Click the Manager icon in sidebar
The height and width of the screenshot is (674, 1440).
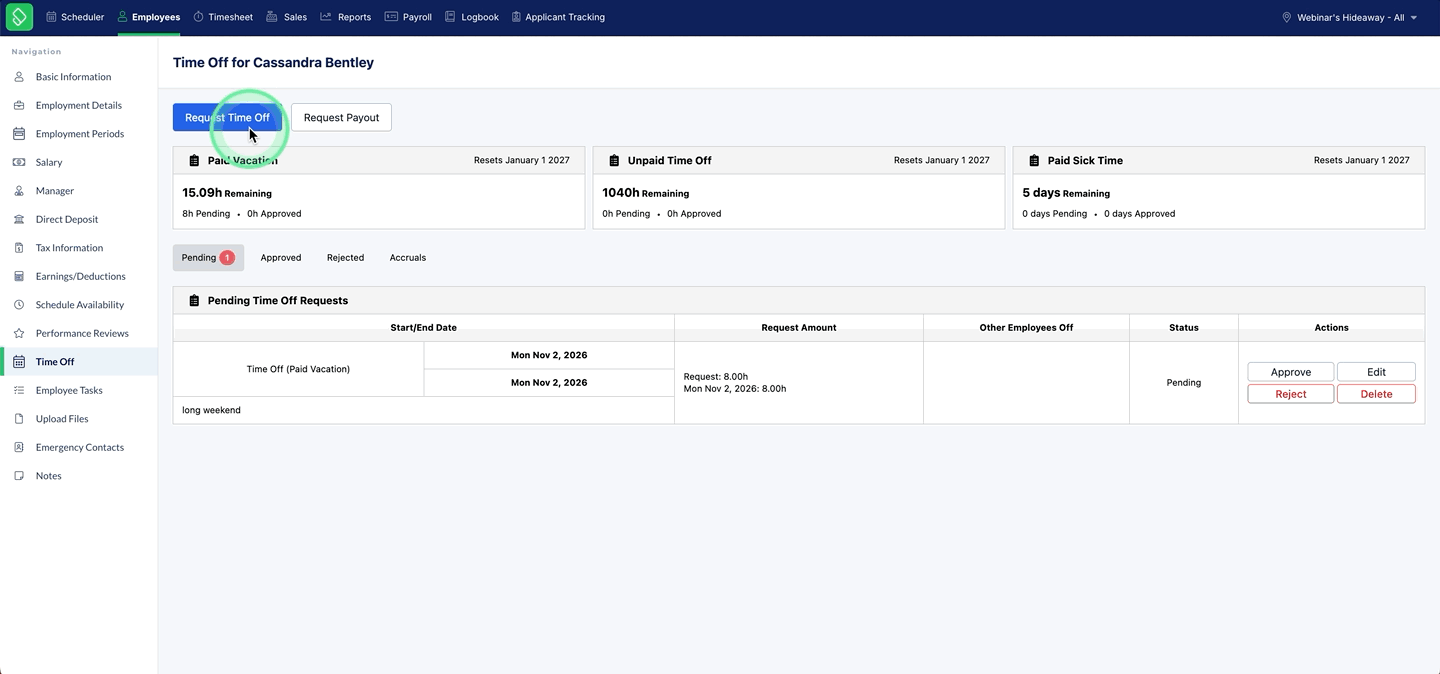pos(19,191)
